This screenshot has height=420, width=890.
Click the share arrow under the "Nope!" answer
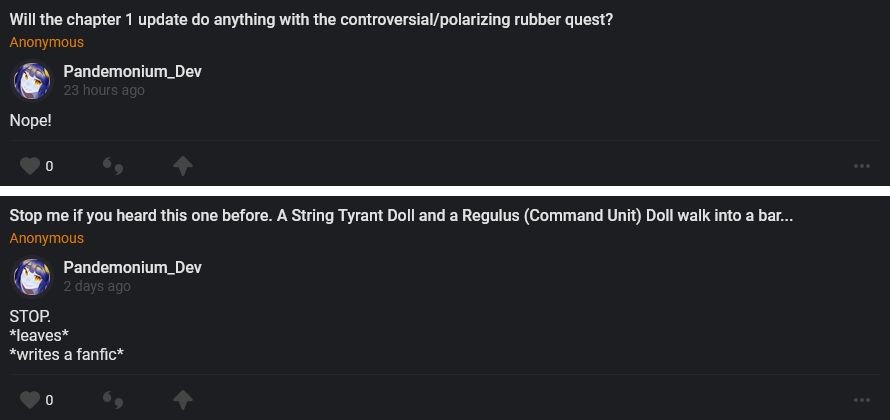(183, 166)
